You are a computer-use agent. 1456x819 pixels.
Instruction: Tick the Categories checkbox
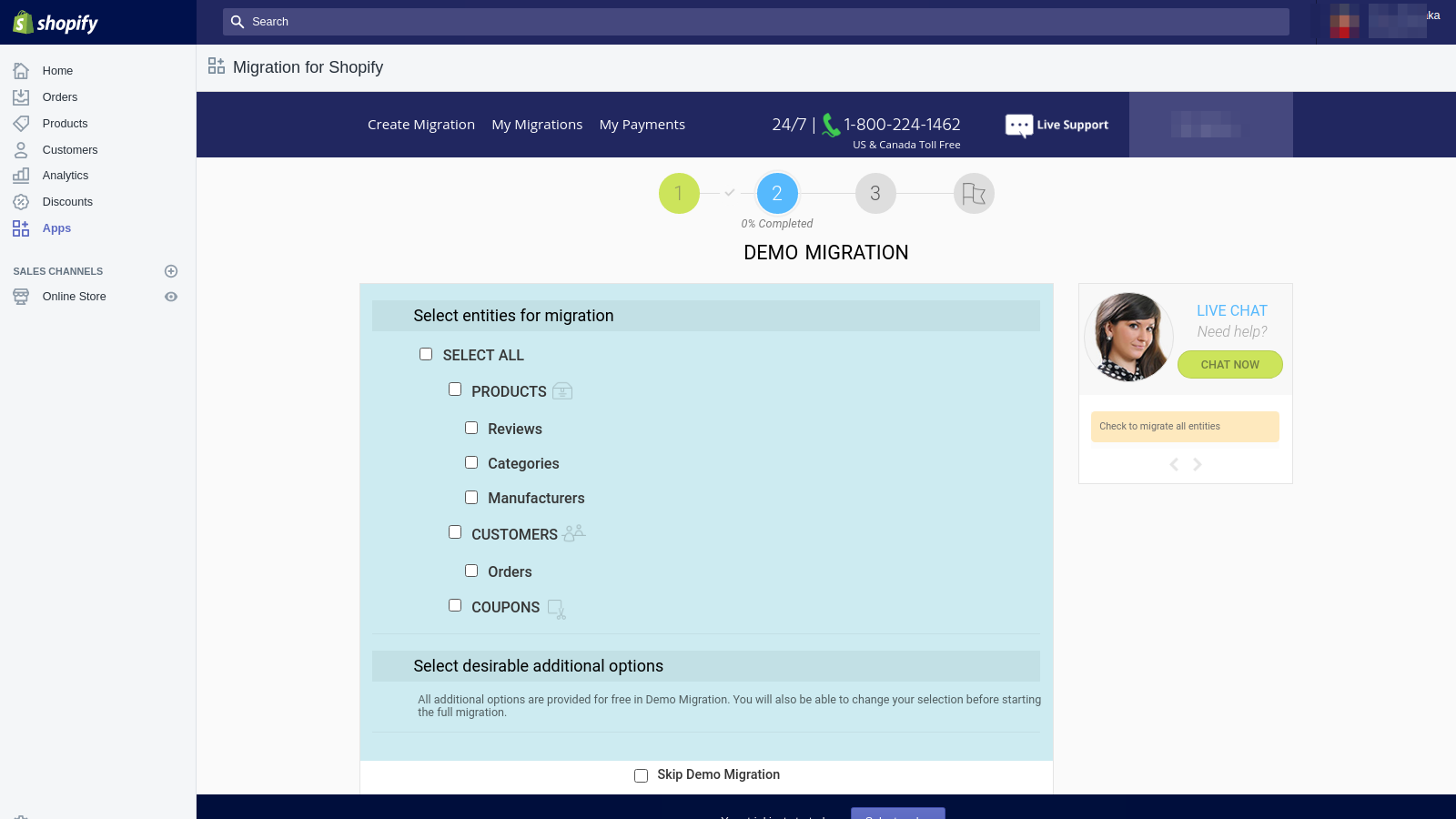click(471, 462)
